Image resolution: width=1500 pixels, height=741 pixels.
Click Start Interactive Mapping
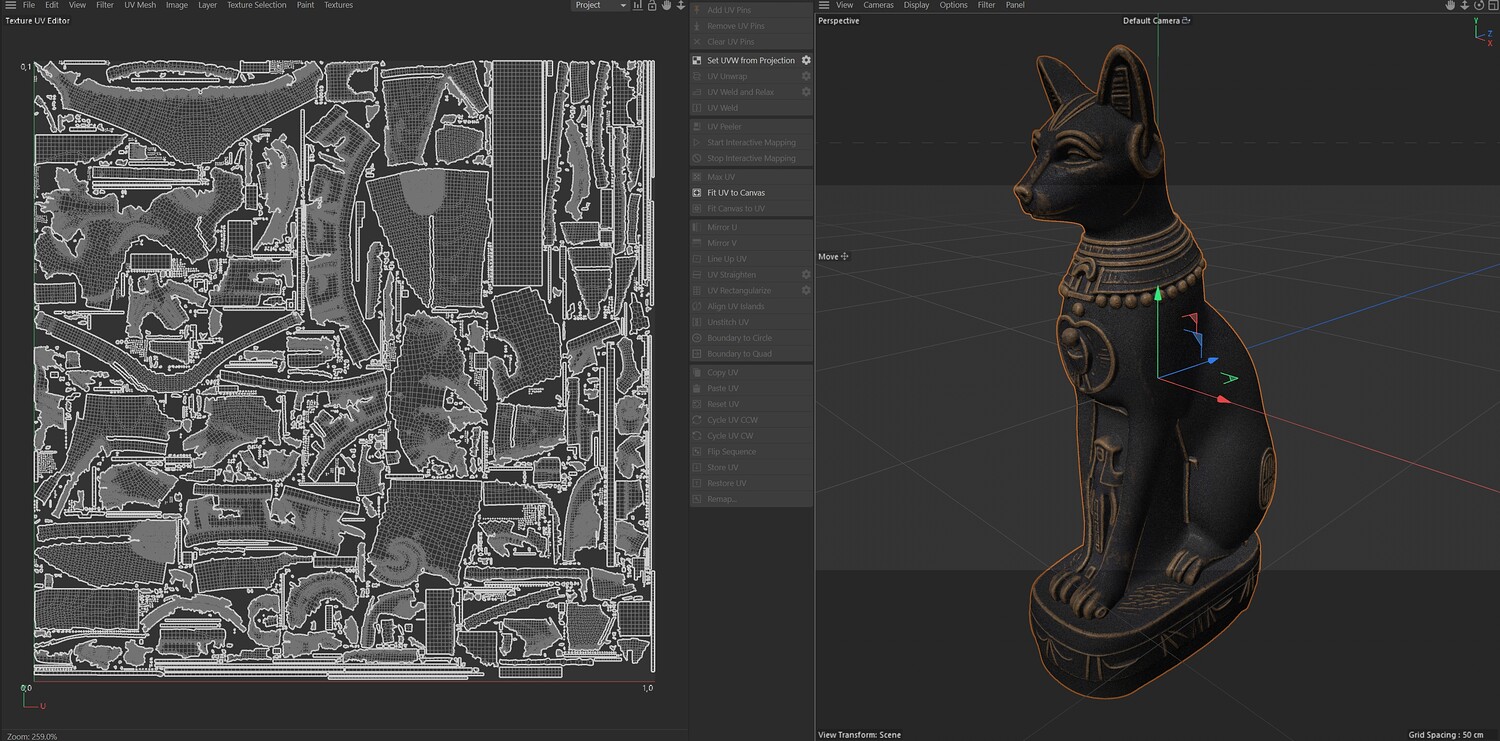coord(751,143)
